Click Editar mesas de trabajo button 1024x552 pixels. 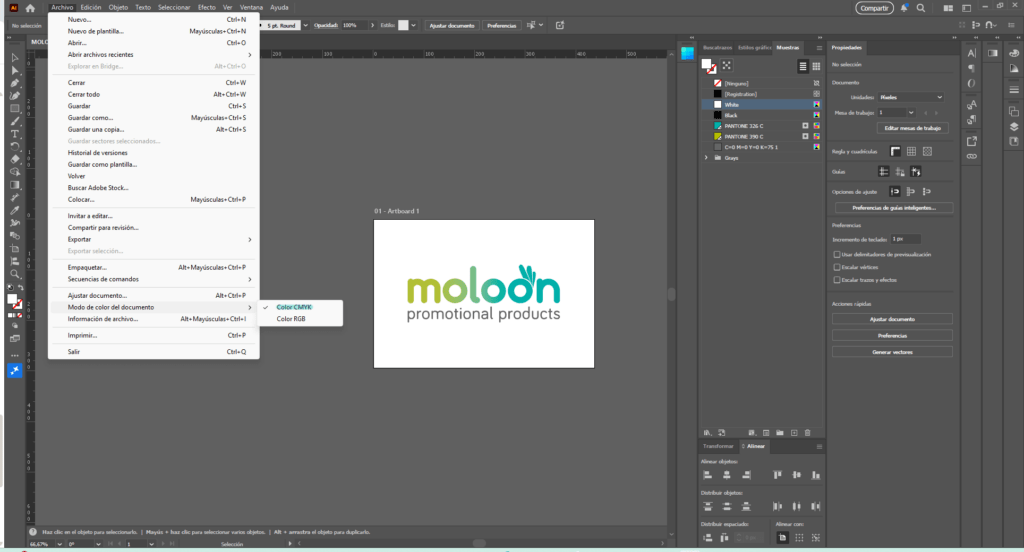[x=912, y=128]
